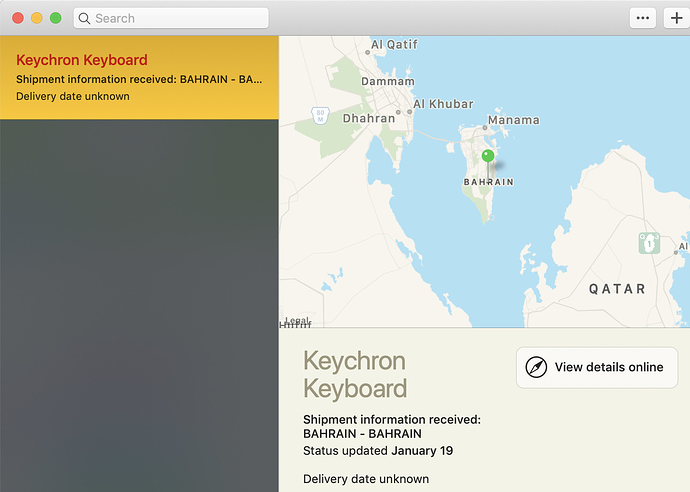Open the ellipsis more options menu

tap(643, 18)
